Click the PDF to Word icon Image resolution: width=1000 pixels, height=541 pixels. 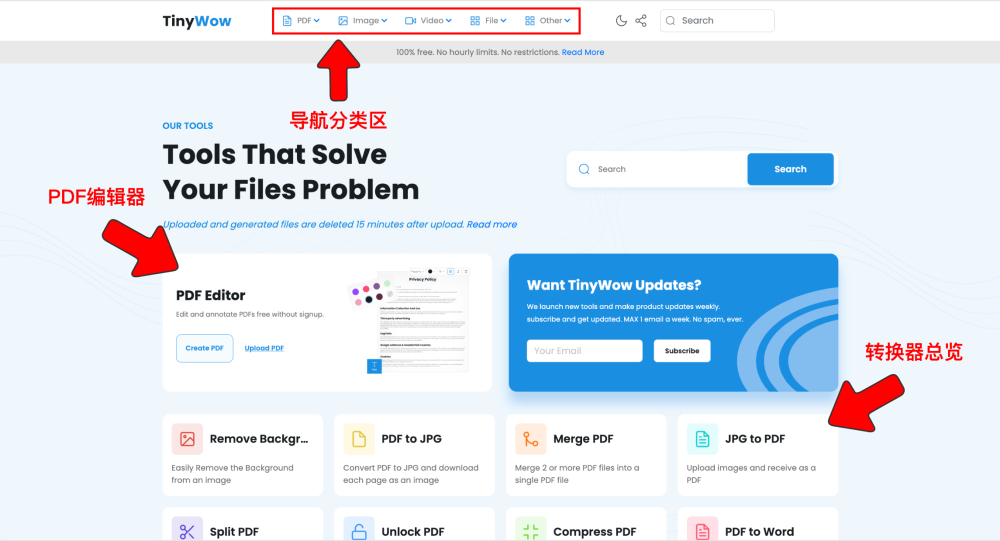702,531
